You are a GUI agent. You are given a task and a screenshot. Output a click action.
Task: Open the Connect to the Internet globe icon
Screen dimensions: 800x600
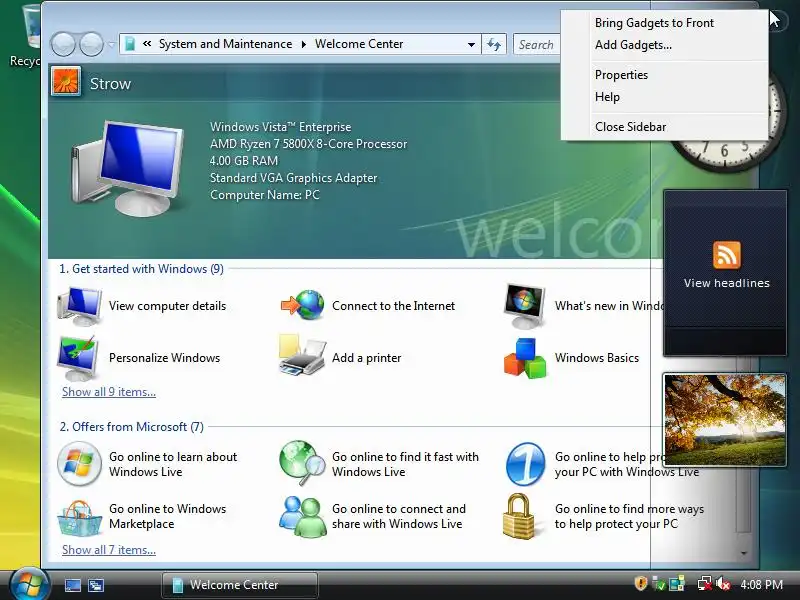tap(303, 305)
